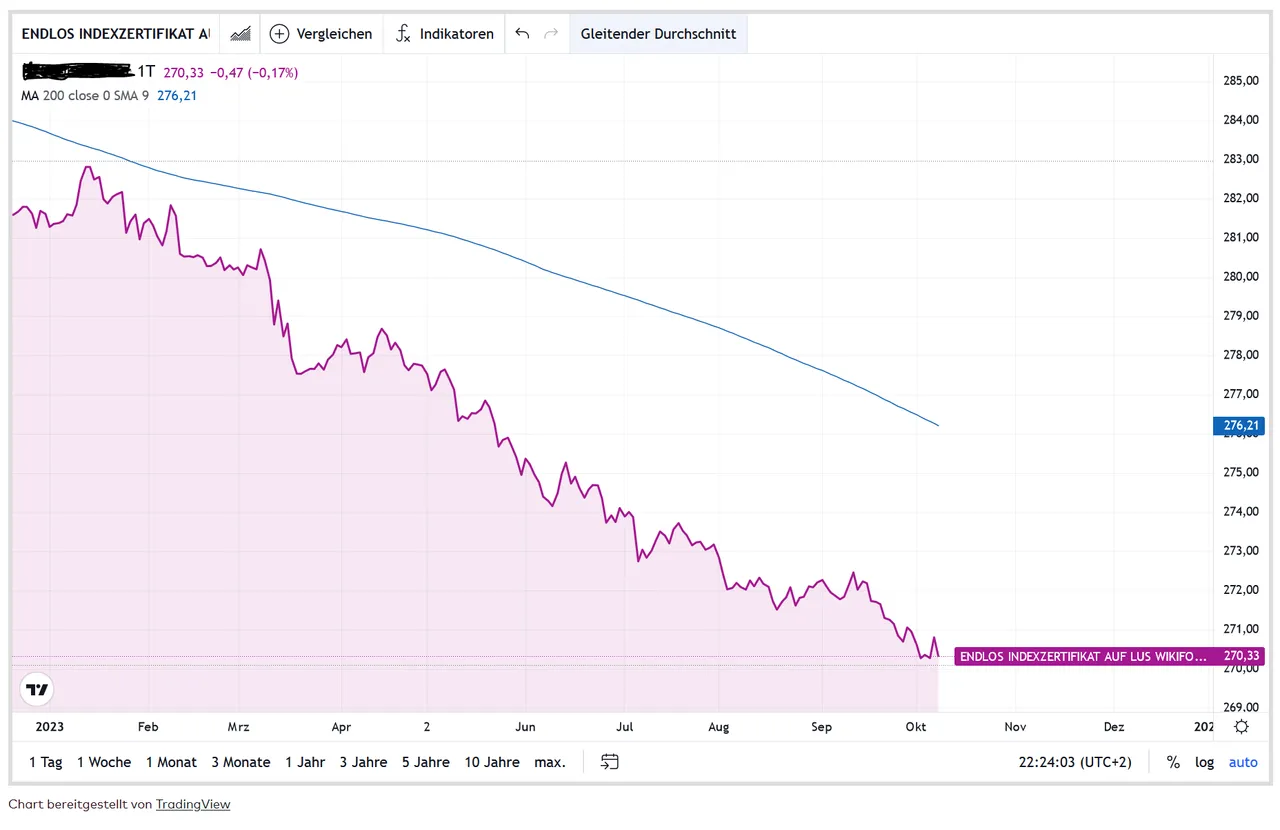Screen dimensions: 1280x830
Task: Set the range to 3 Jahre
Action: pyautogui.click(x=363, y=762)
